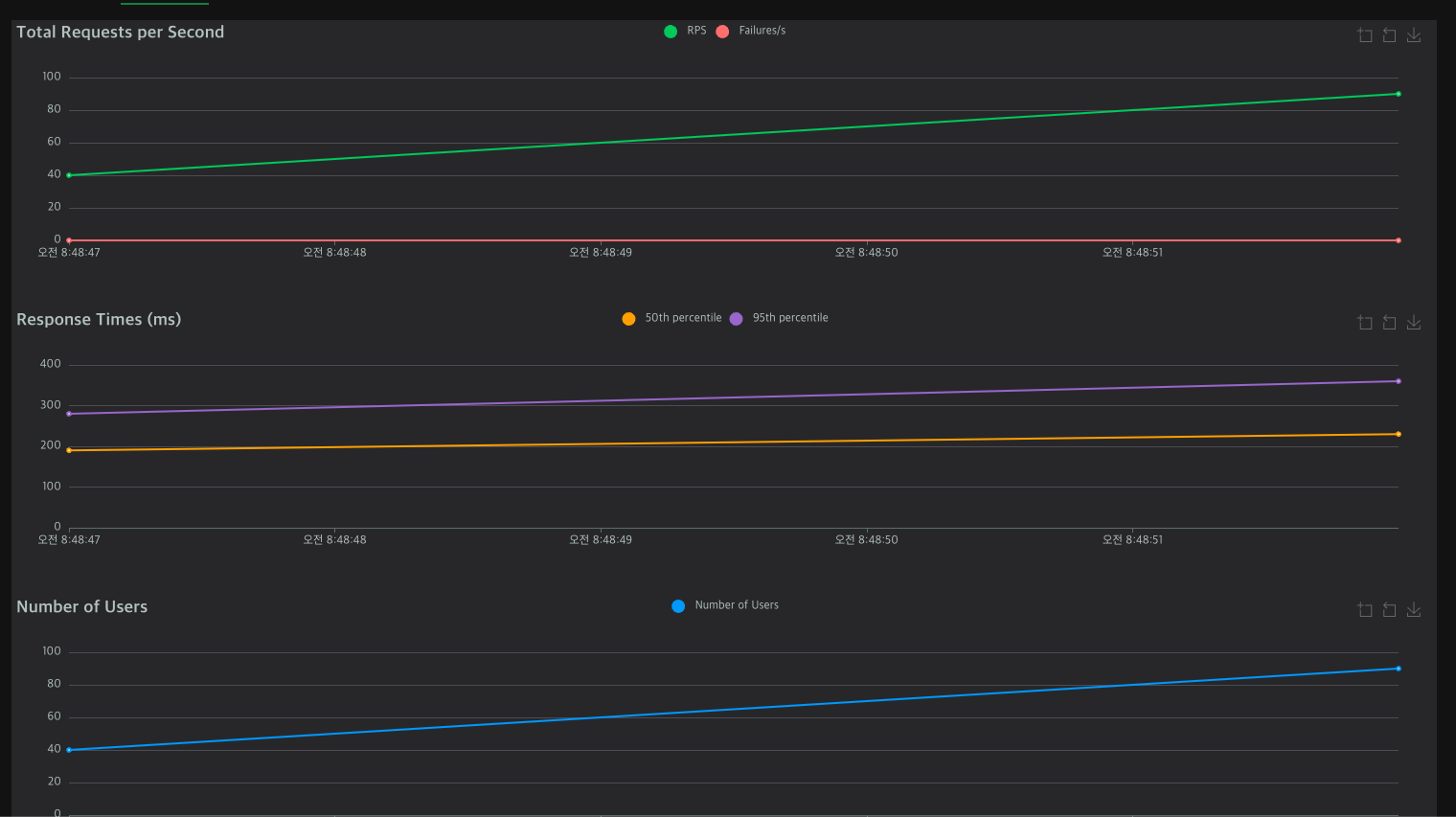
Task: Hide Number of Users series via legend
Action: [725, 605]
